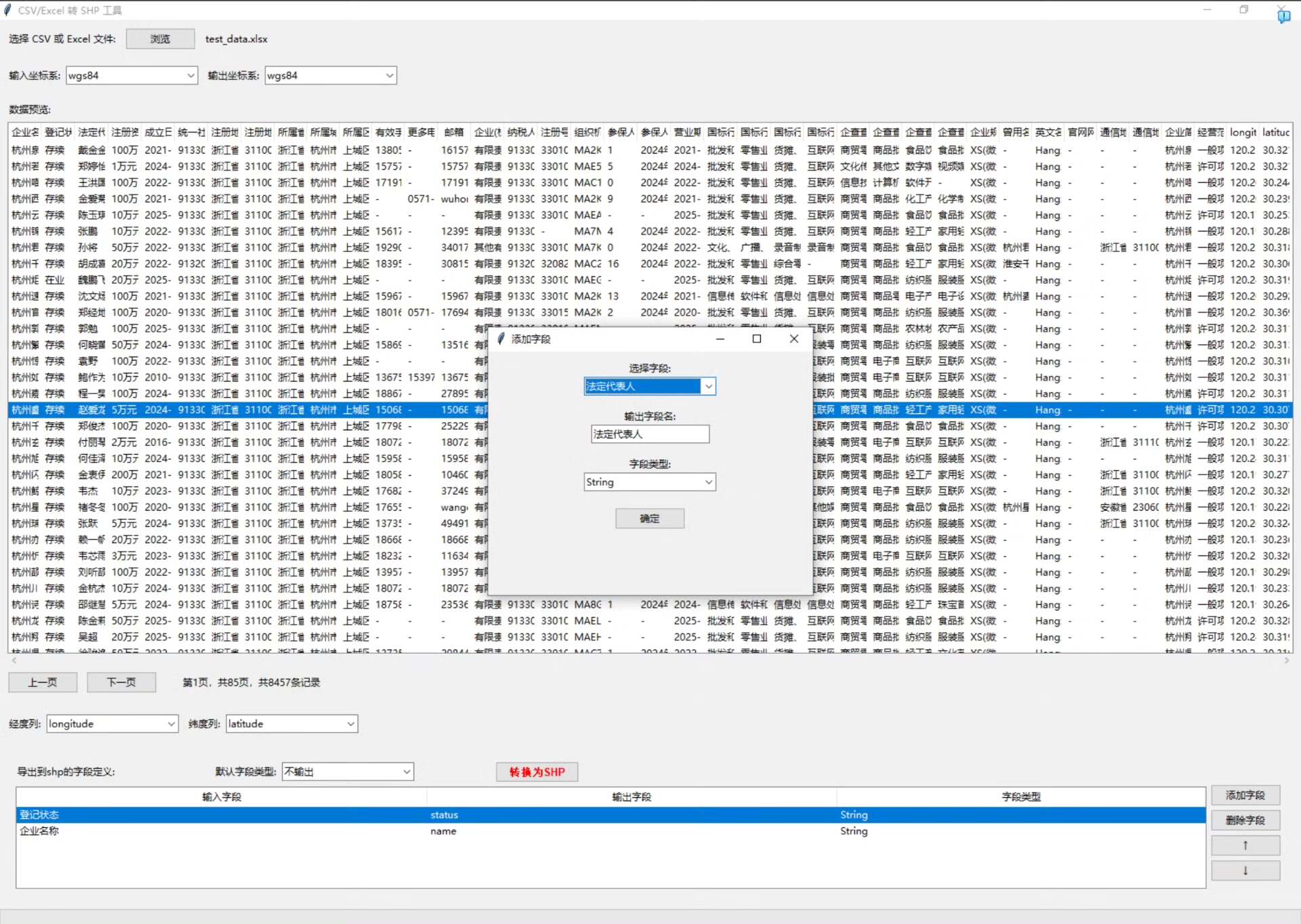Screen dimensions: 1301x924
Task: Expand the 经度列 longitude dropdown
Action: [x=171, y=723]
